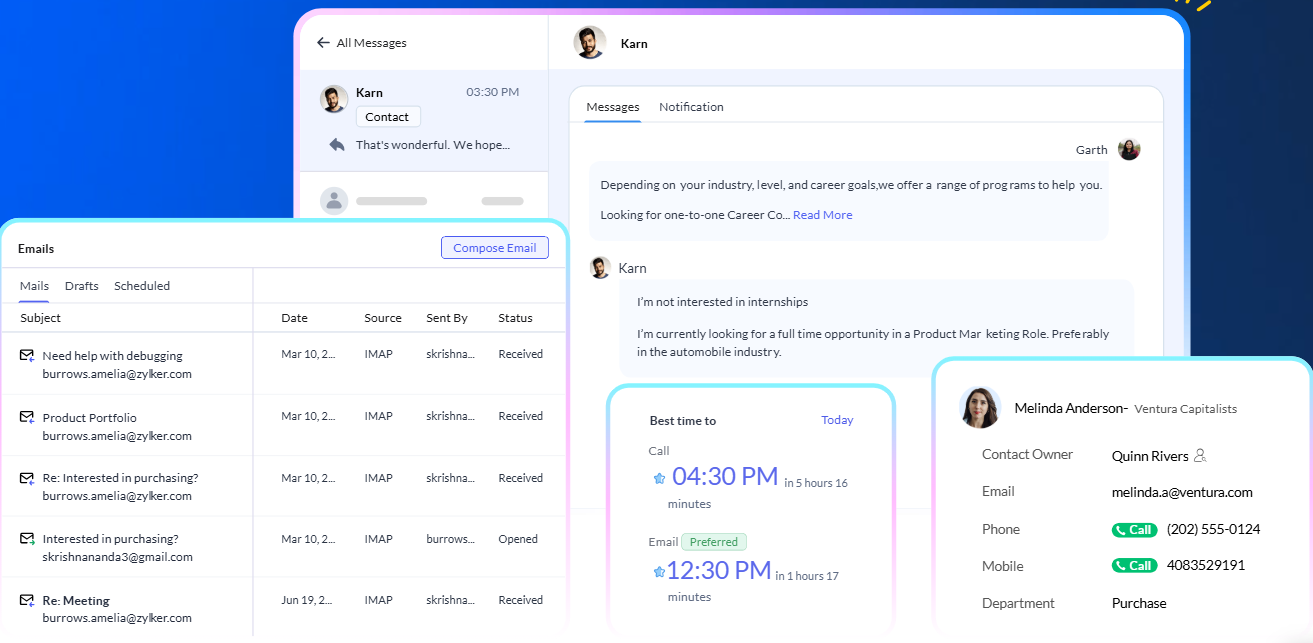
Task: Click 'That's wonderful. We hope...' preview text
Action: 433,145
